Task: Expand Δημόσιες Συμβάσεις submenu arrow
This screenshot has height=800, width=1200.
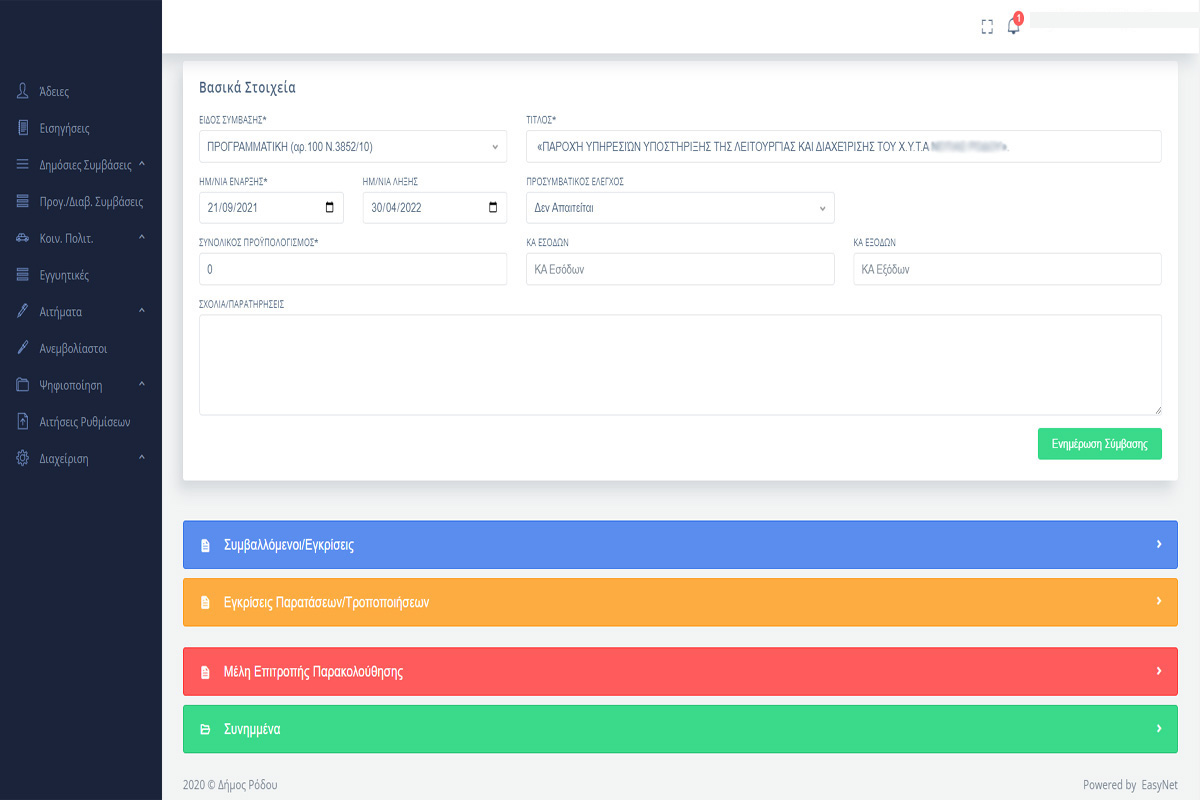Action: point(142,164)
